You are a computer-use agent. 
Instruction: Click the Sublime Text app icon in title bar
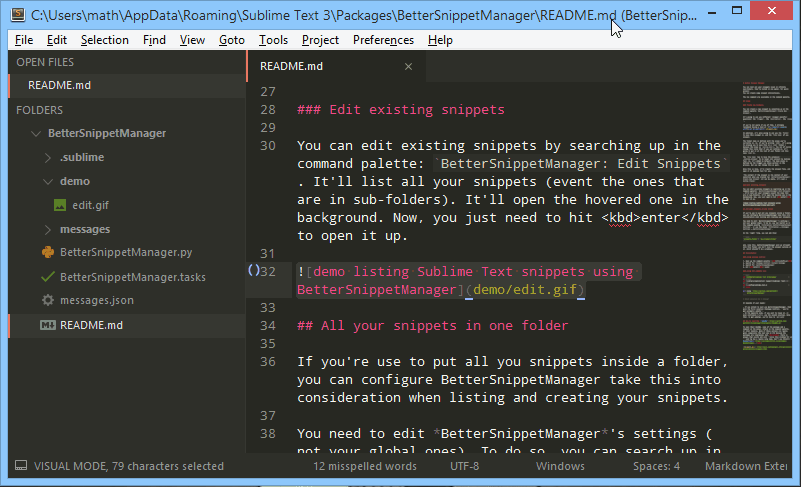coord(18,14)
